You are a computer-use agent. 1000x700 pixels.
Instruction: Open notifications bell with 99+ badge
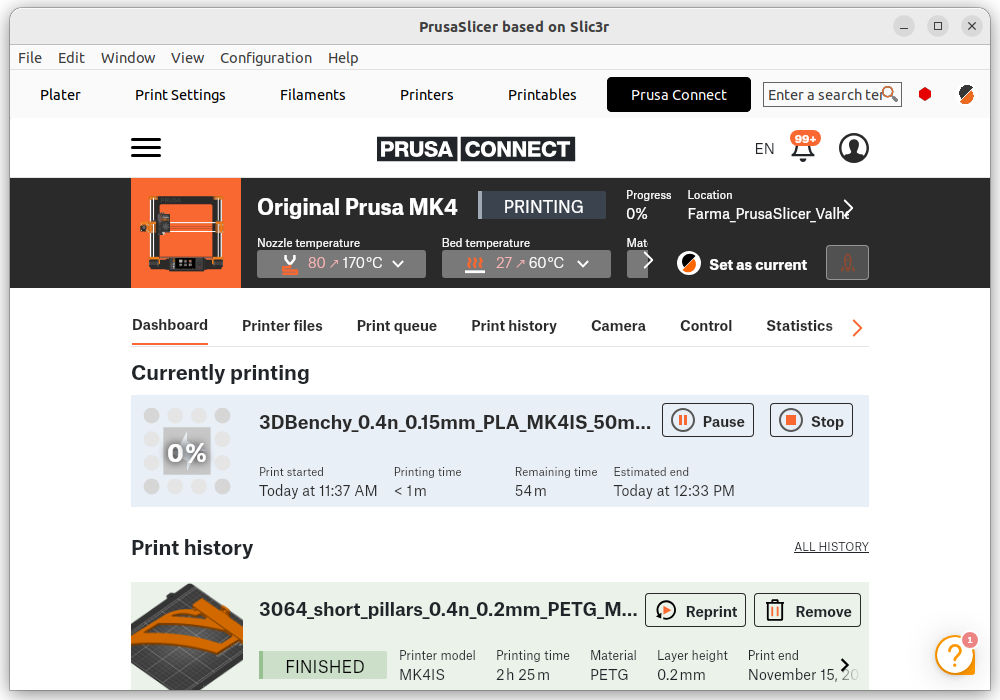[x=804, y=147]
